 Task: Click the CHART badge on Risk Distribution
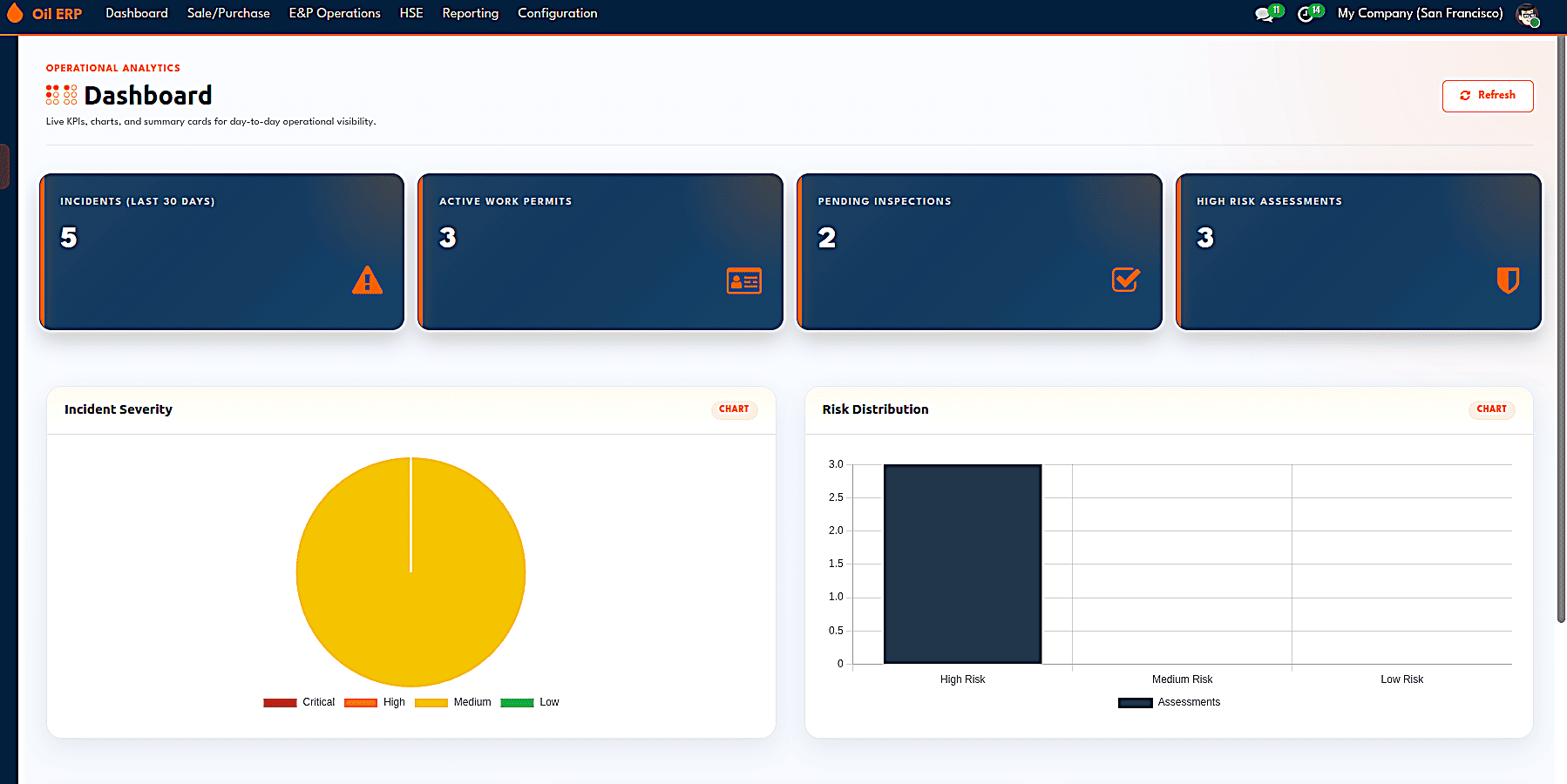pos(1491,409)
